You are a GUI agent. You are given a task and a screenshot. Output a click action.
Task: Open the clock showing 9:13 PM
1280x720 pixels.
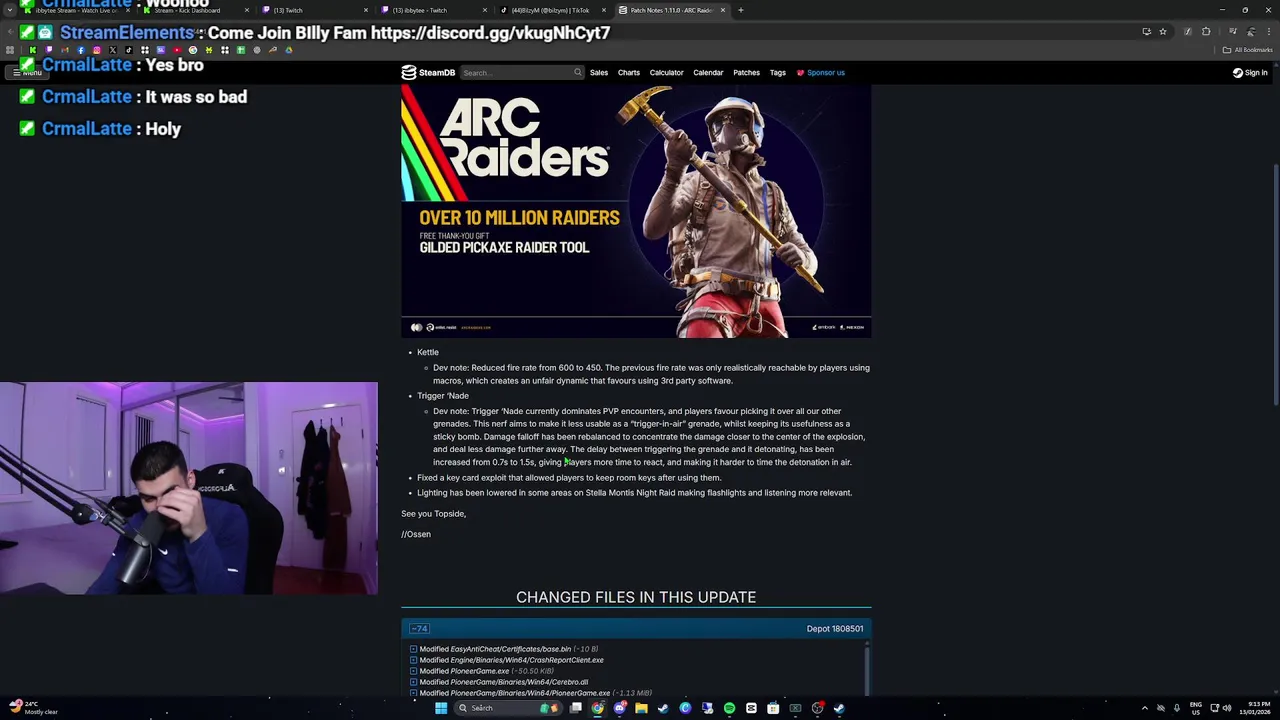click(x=1255, y=708)
